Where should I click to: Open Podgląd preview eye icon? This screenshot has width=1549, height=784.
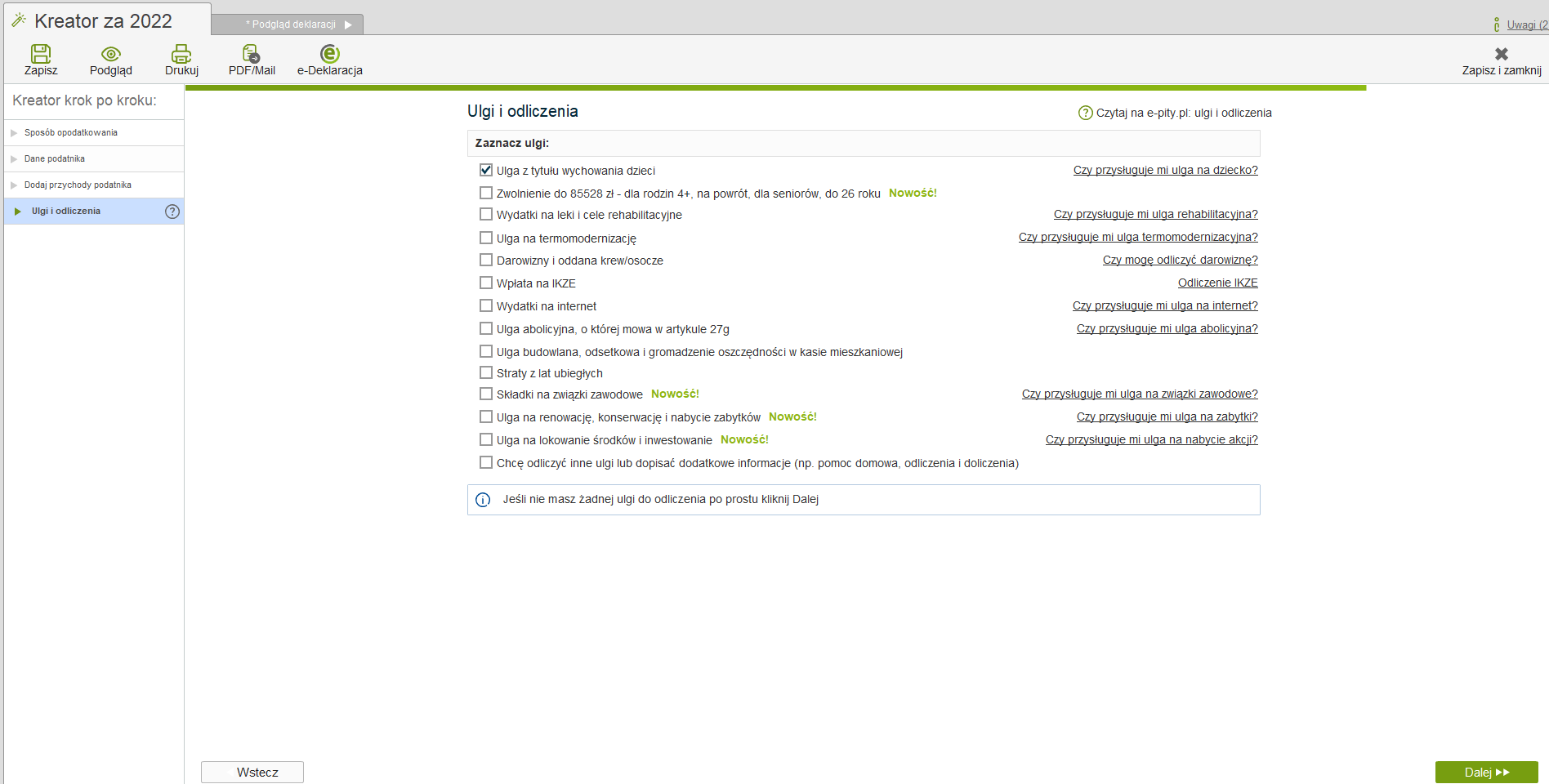pos(111,55)
